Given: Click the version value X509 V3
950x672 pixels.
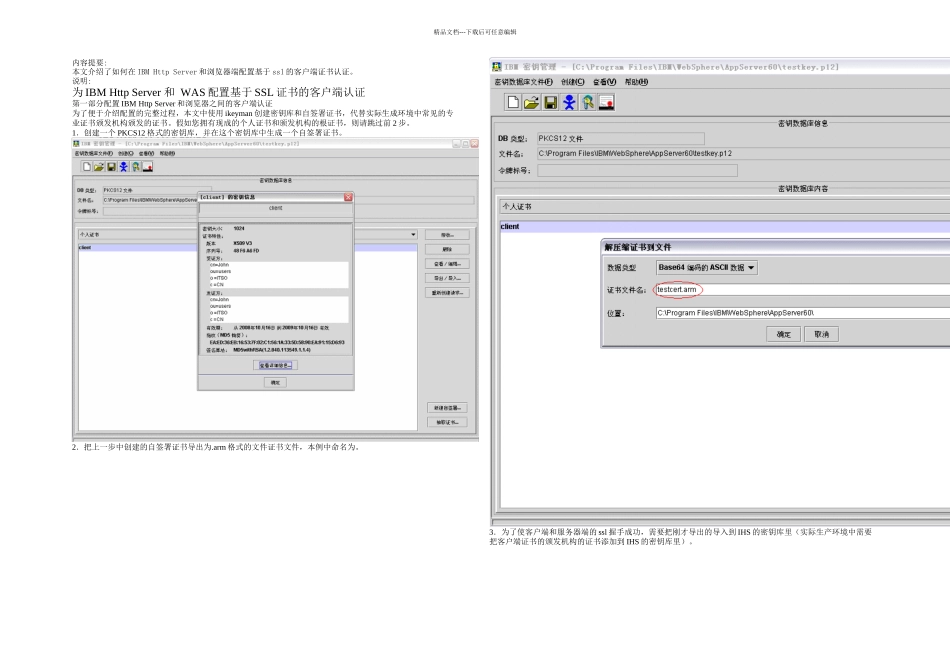Looking at the screenshot, I should coord(242,243).
